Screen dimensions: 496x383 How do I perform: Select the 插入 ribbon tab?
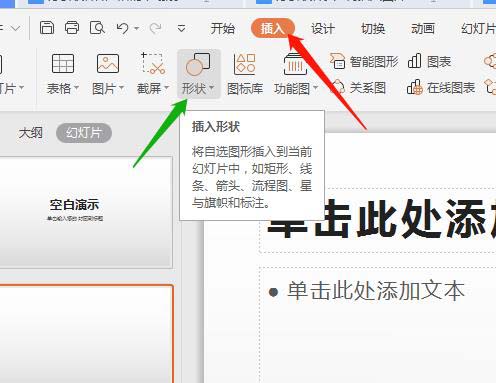point(273,29)
